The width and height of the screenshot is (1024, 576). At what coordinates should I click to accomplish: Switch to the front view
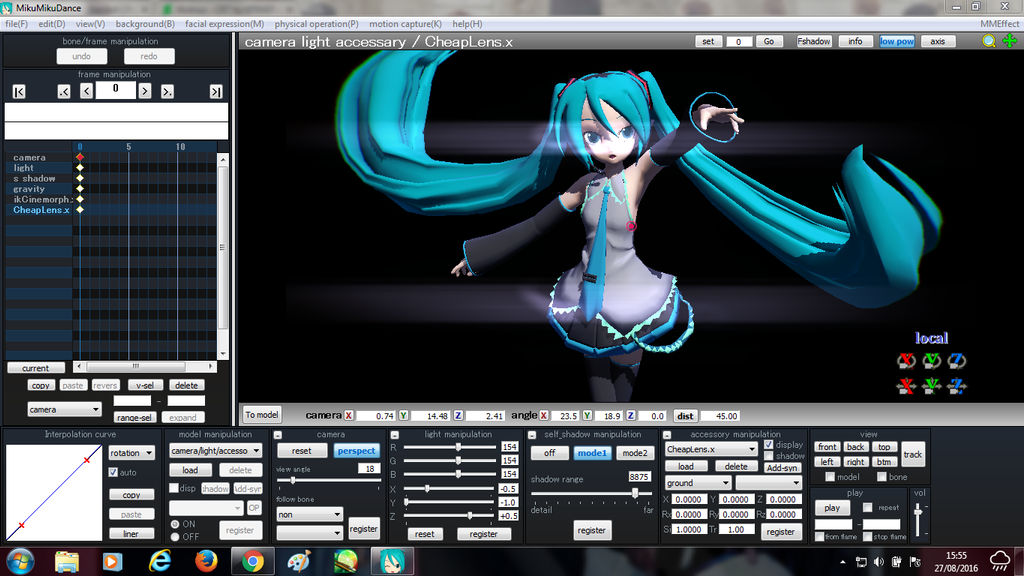click(827, 447)
